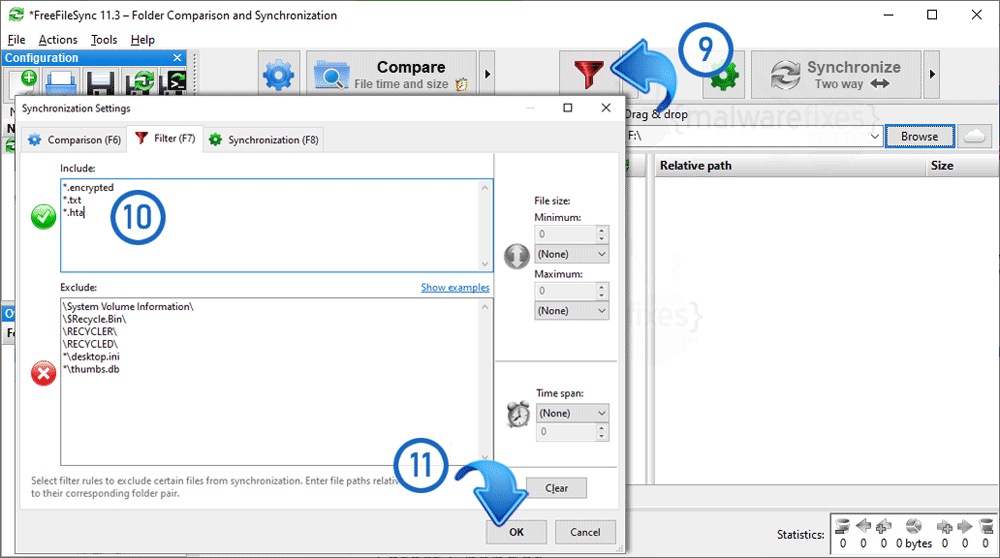The height and width of the screenshot is (558, 1000).
Task: Click the clock icon on Compare button
Action: point(461,84)
